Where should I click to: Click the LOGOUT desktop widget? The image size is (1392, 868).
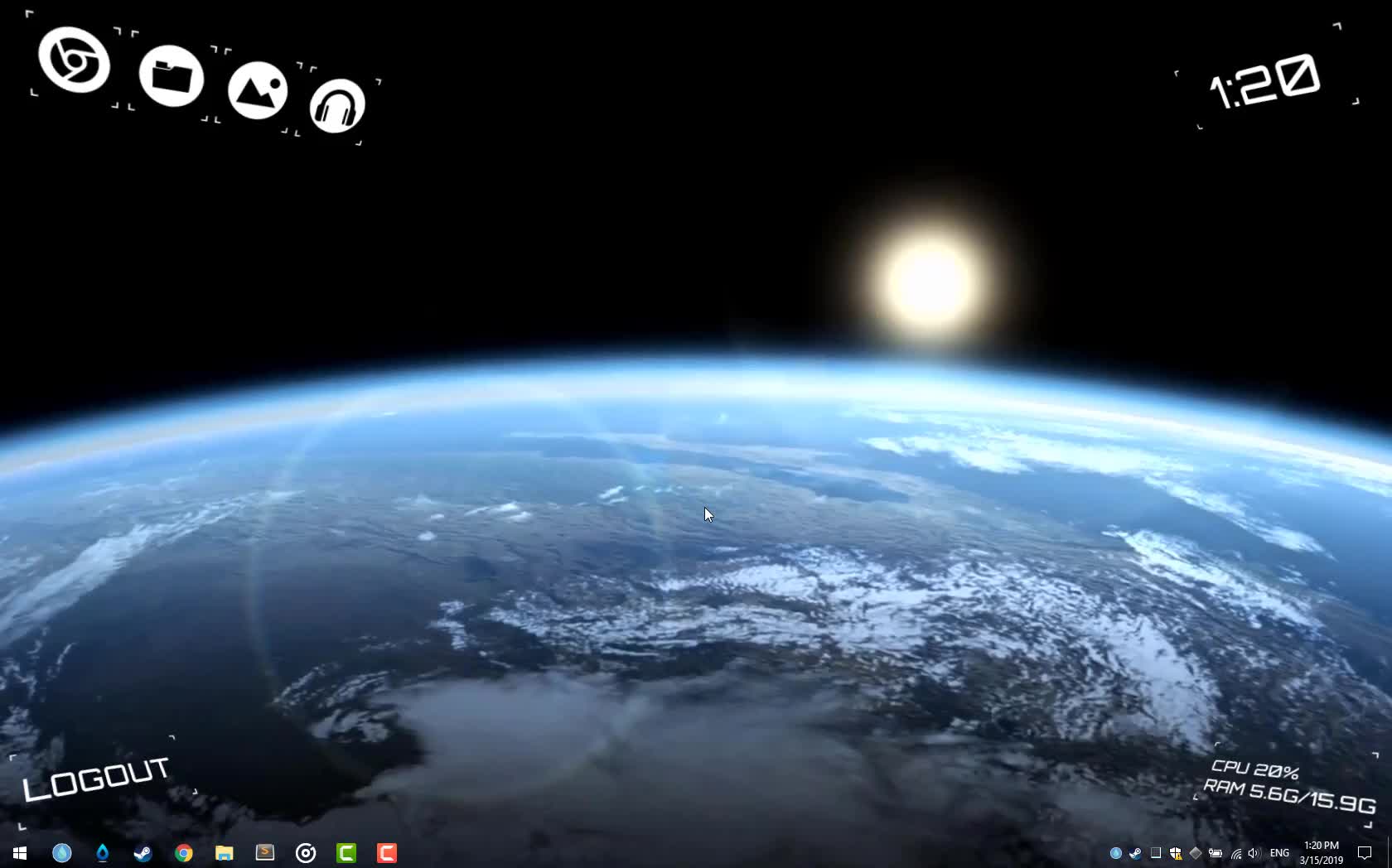96,779
